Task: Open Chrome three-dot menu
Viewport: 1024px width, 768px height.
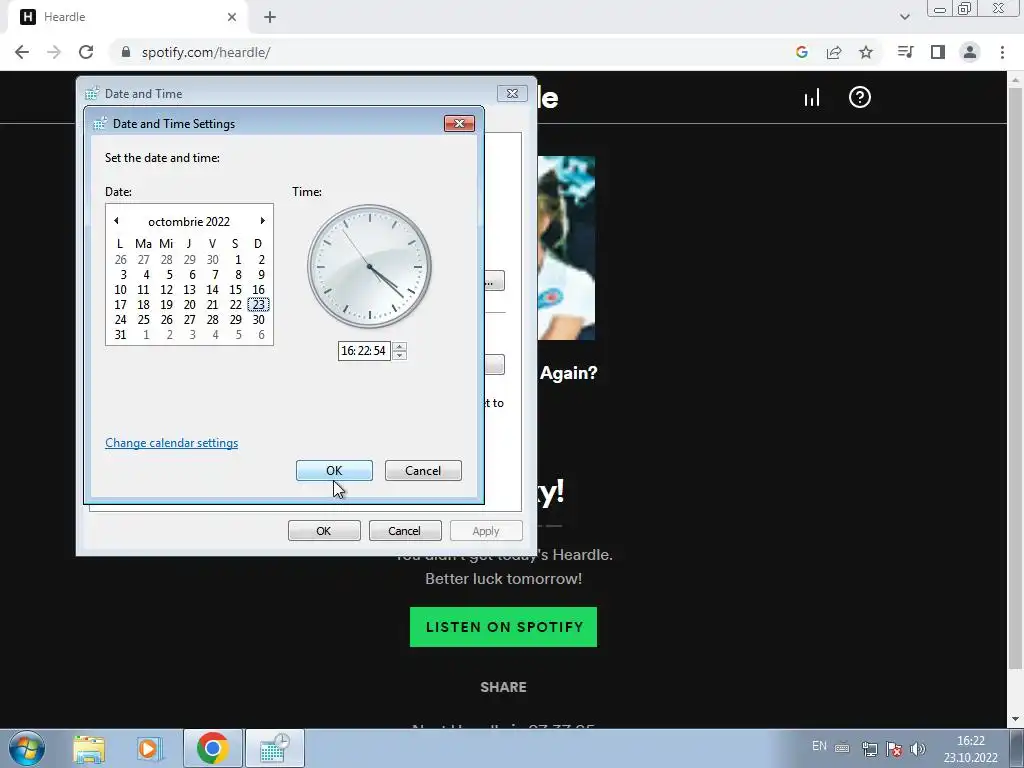Action: 1002,52
